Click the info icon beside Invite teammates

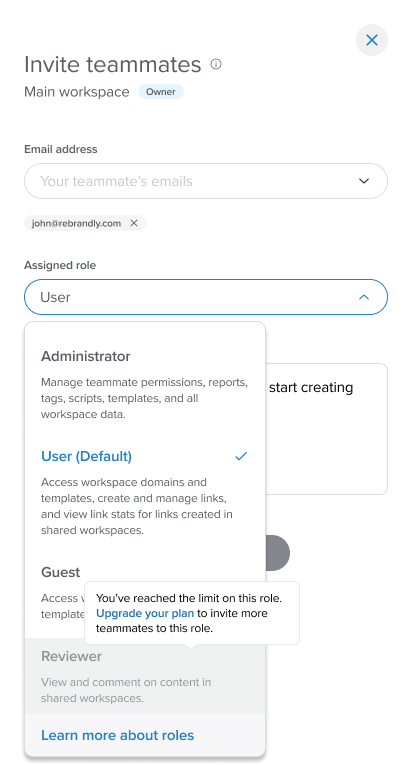216,64
